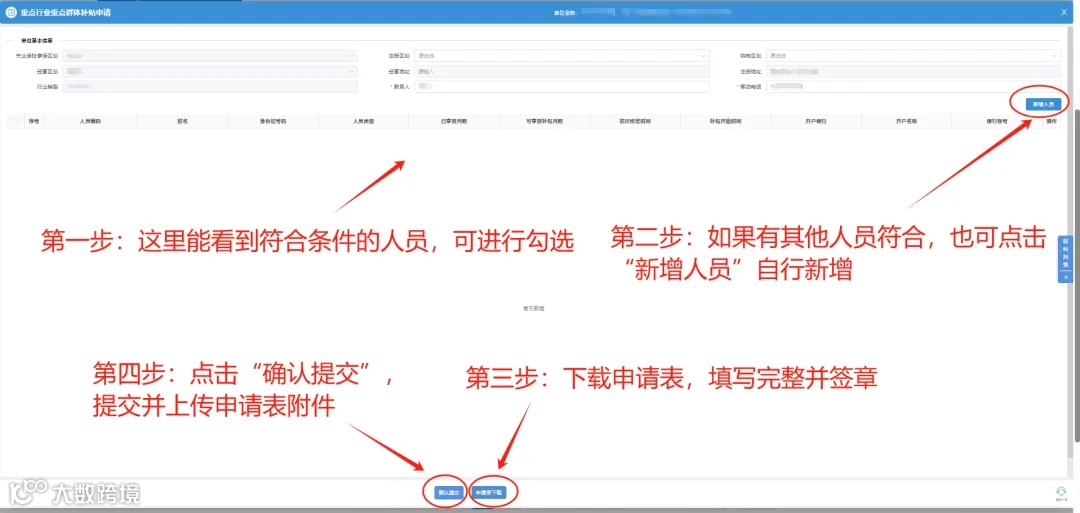Click the 人员编码 column header
The width and height of the screenshot is (1080, 513).
click(92, 121)
